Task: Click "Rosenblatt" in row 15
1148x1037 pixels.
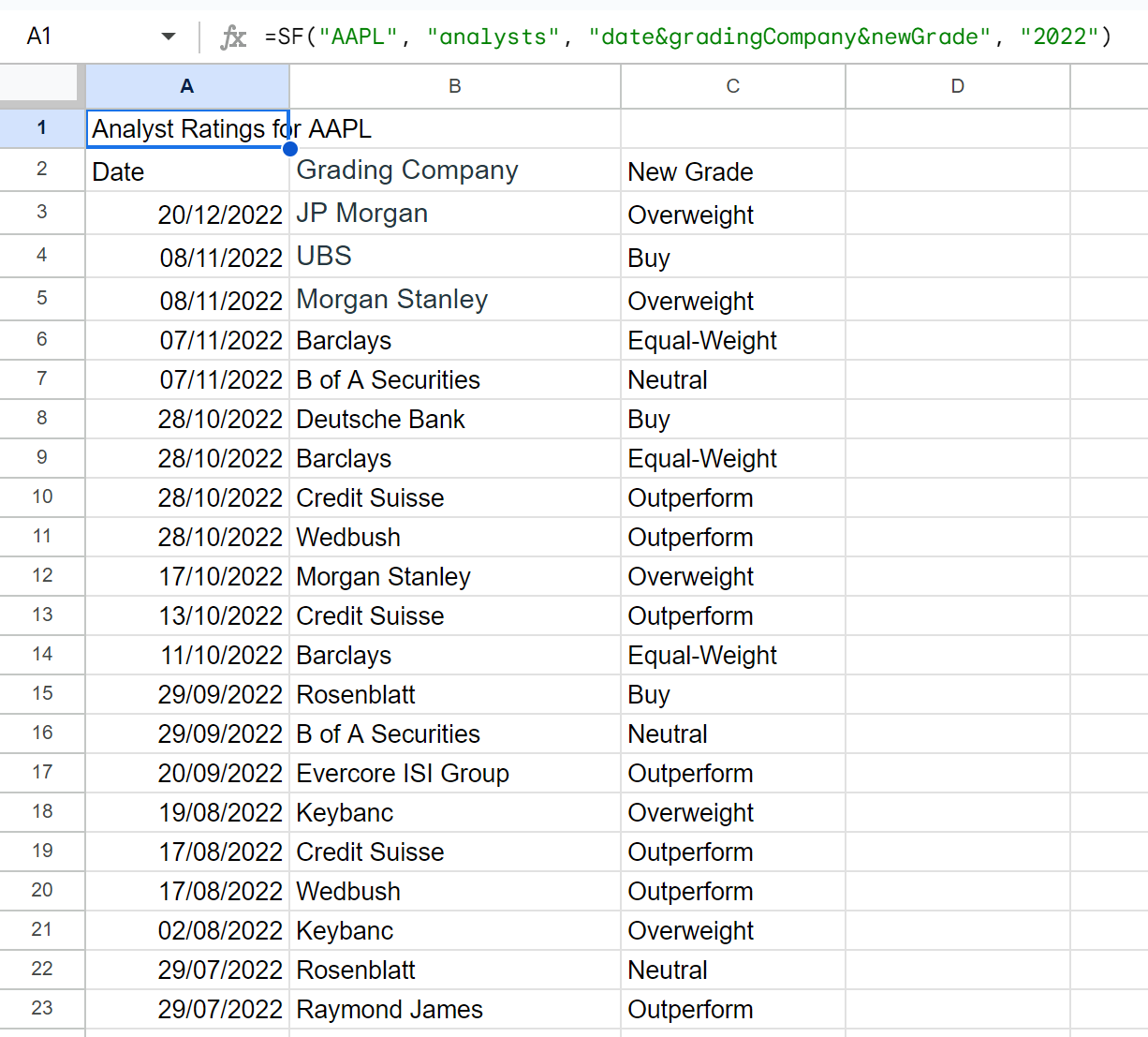Action: 455,694
